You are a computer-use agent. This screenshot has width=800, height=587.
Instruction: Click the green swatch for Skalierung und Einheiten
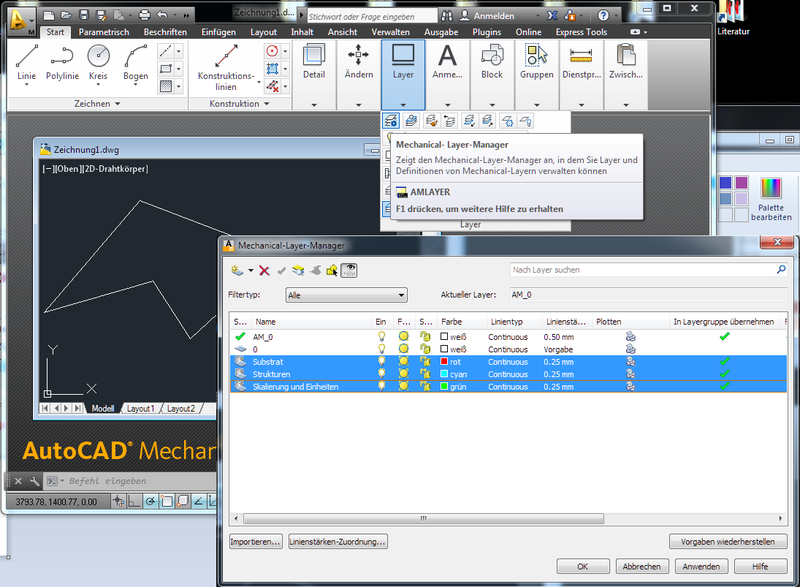coord(444,387)
